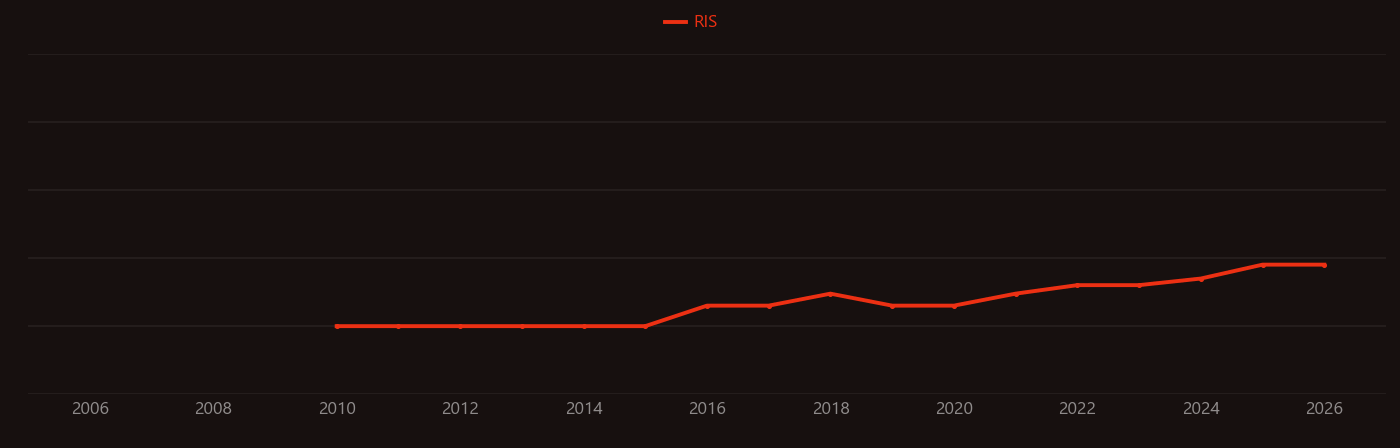Image resolution: width=1400 pixels, height=448 pixels.
Task: Click the RIS data point at 2012
Action: pos(460,326)
